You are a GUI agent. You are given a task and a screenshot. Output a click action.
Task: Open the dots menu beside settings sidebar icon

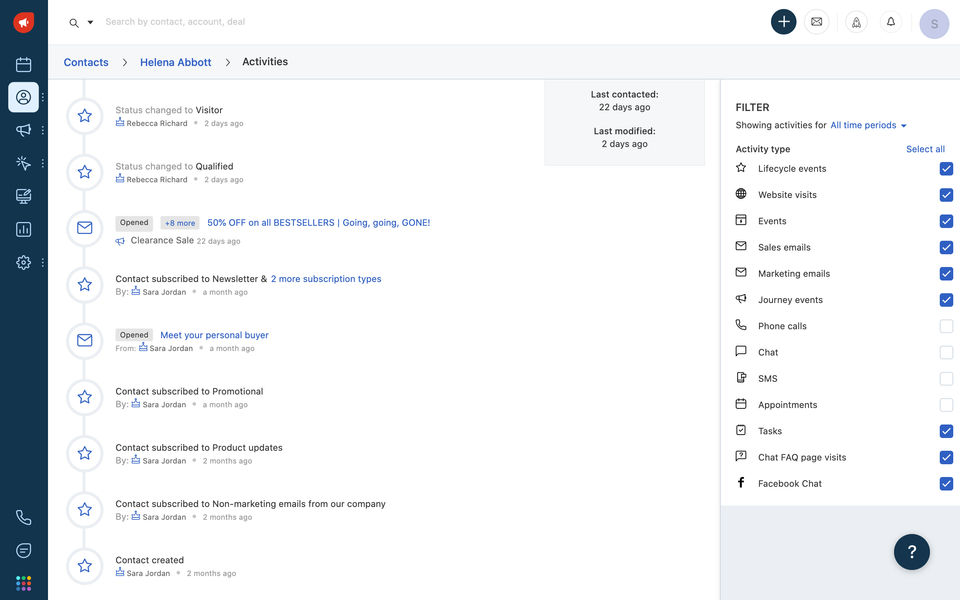pyautogui.click(x=42, y=263)
